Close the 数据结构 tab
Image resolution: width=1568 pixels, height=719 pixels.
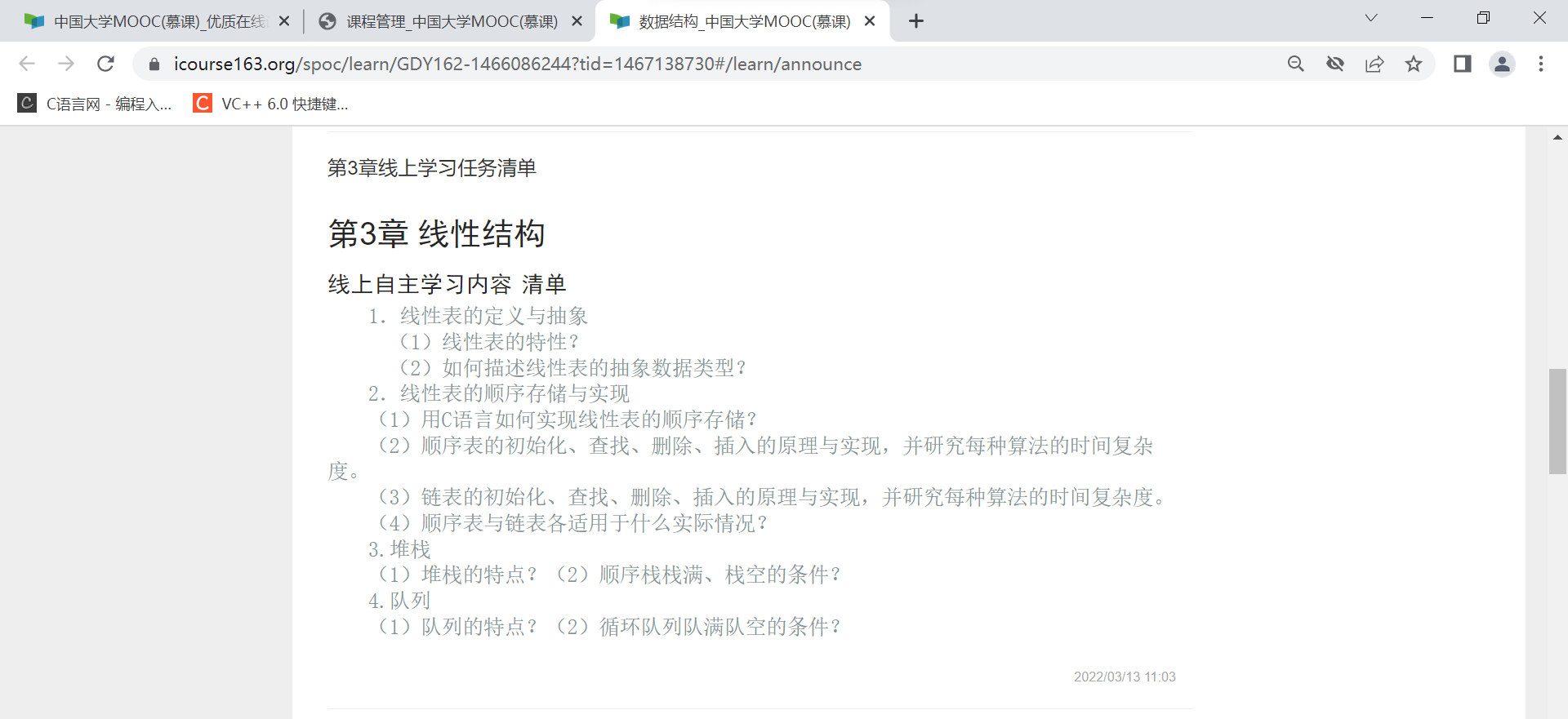[870, 21]
